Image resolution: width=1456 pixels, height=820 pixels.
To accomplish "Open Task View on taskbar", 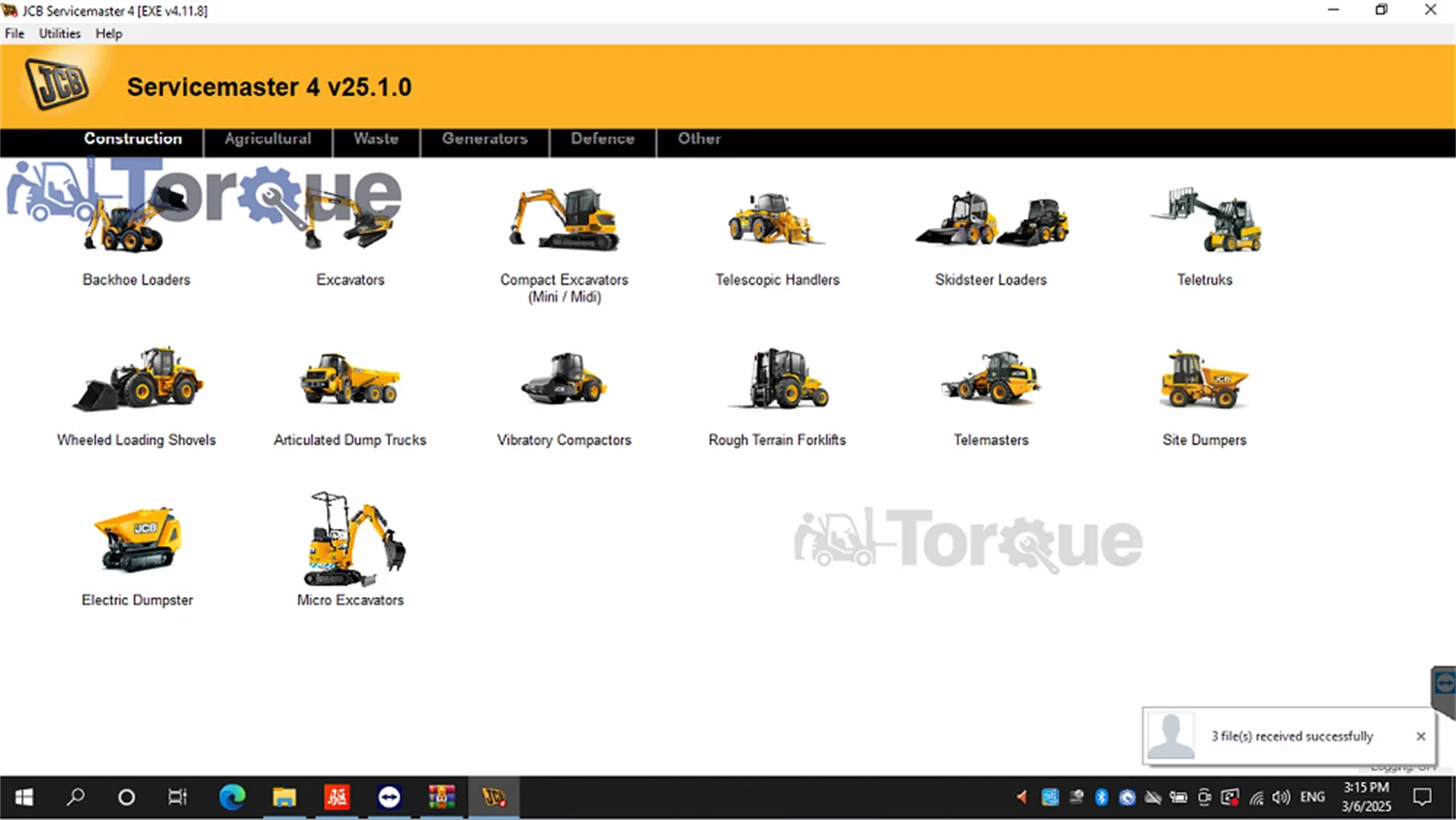I will pos(178,798).
